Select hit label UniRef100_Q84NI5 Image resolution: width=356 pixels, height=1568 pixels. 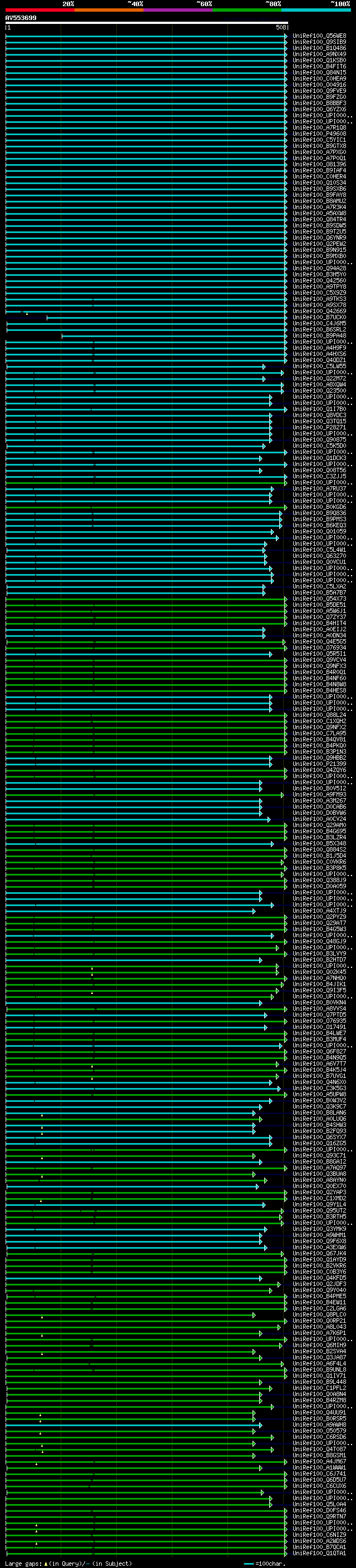[319, 72]
